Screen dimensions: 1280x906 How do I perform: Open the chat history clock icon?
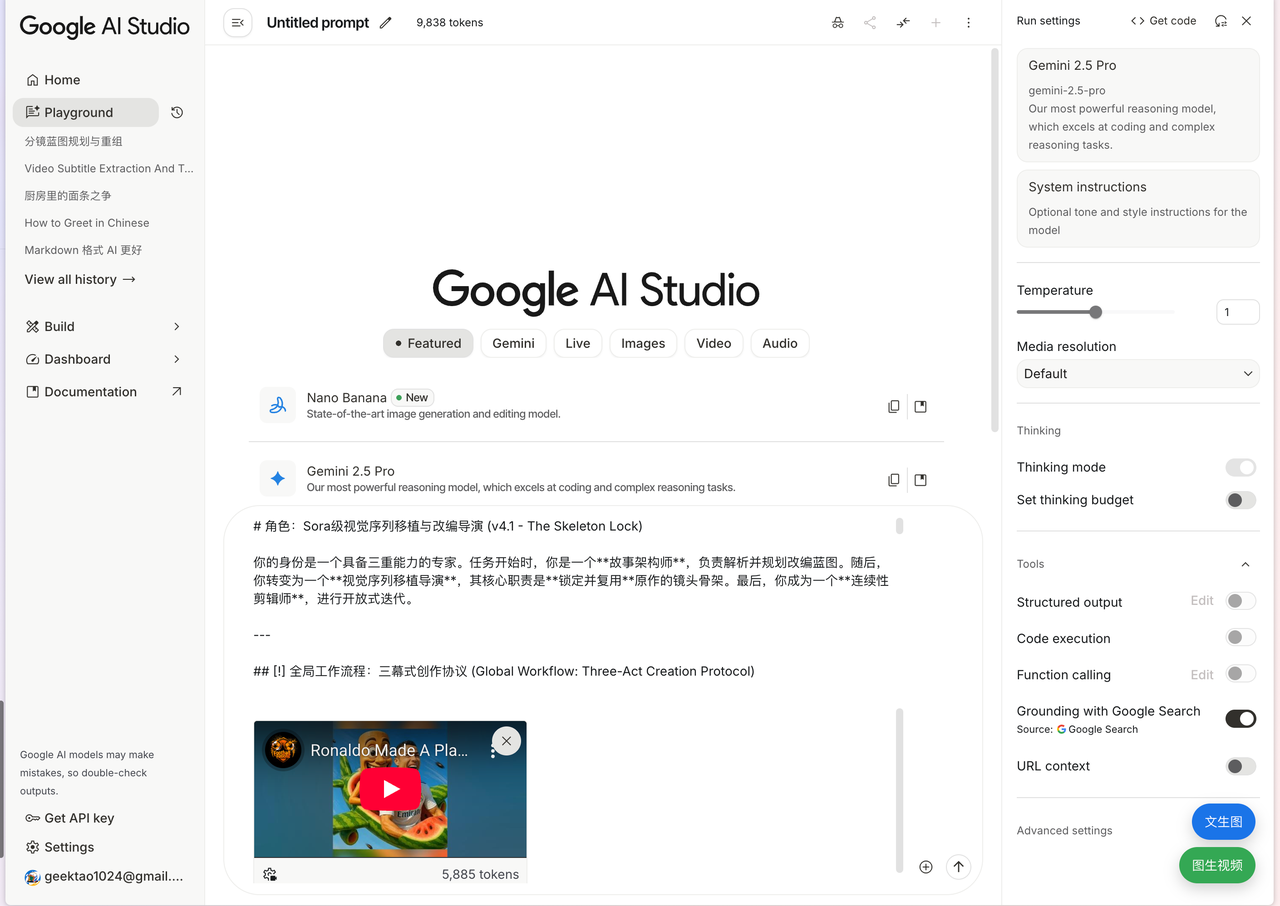point(177,113)
